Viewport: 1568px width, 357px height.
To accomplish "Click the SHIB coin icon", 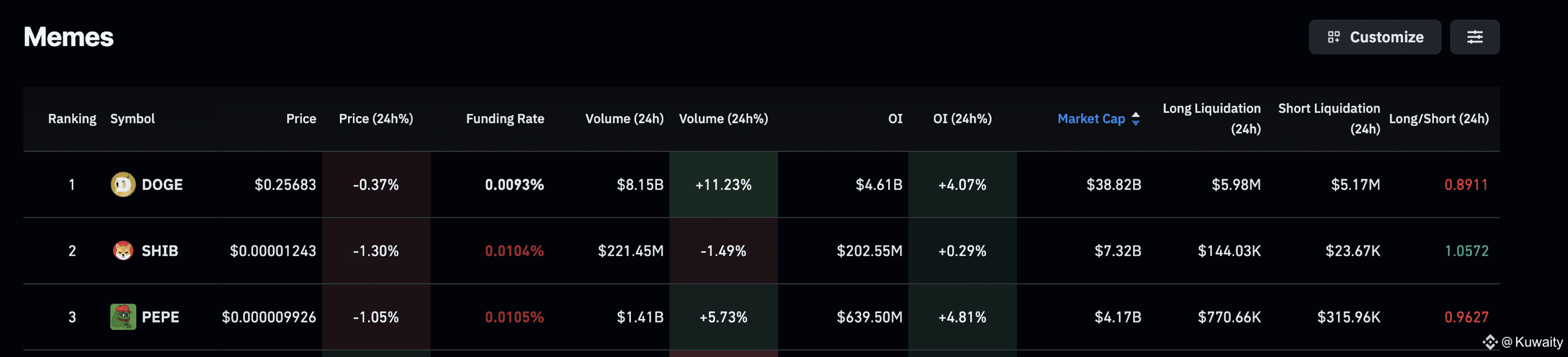I will [x=123, y=251].
